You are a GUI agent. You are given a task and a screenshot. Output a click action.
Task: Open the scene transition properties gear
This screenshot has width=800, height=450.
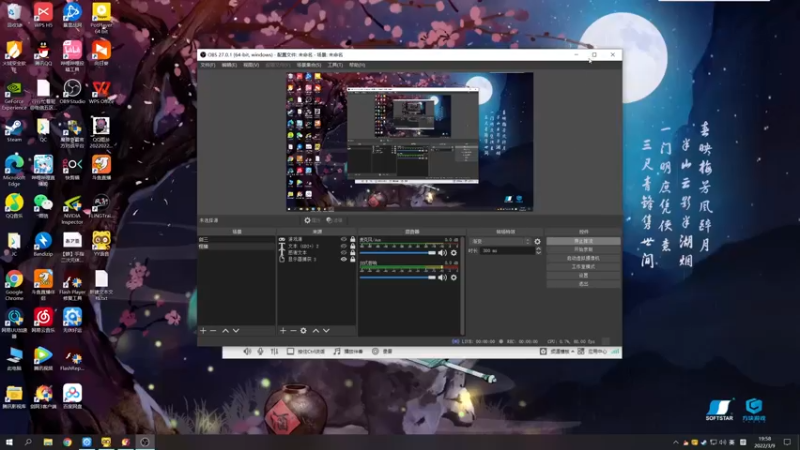[537, 242]
